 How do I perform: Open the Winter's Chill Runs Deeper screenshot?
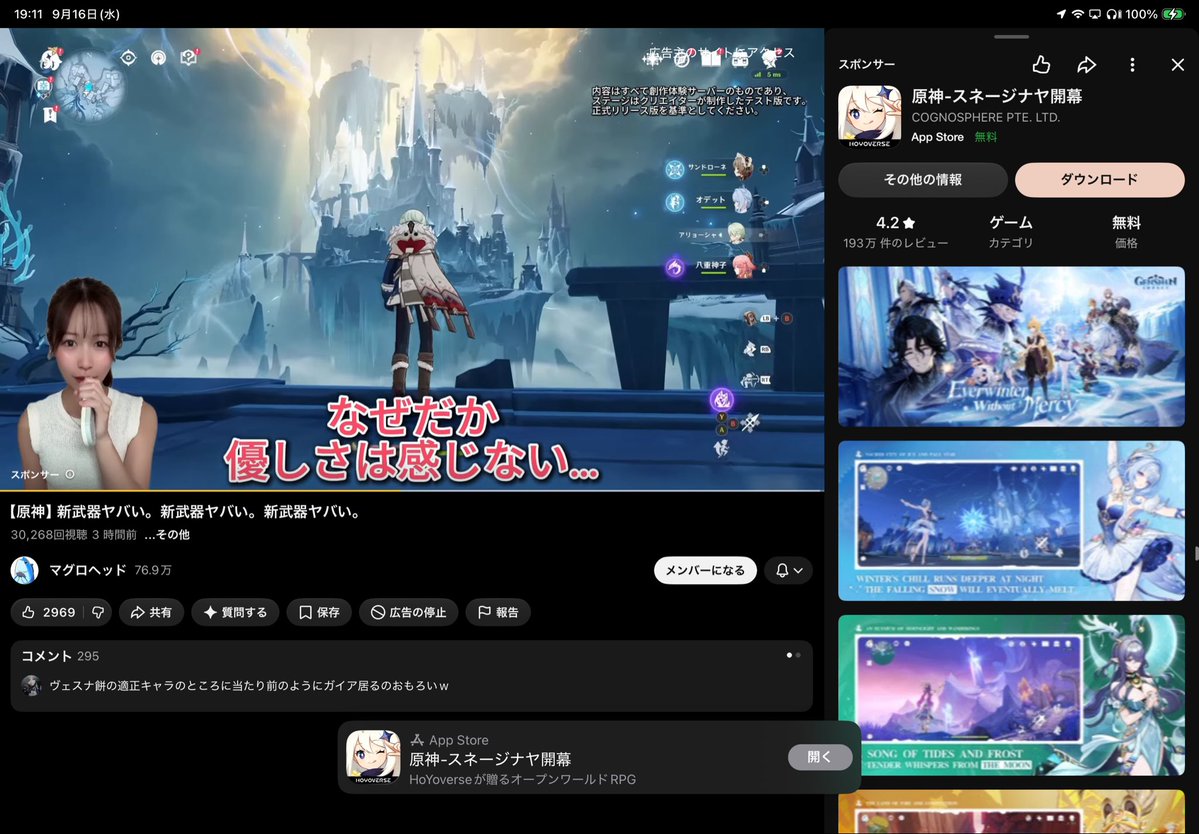1012,521
